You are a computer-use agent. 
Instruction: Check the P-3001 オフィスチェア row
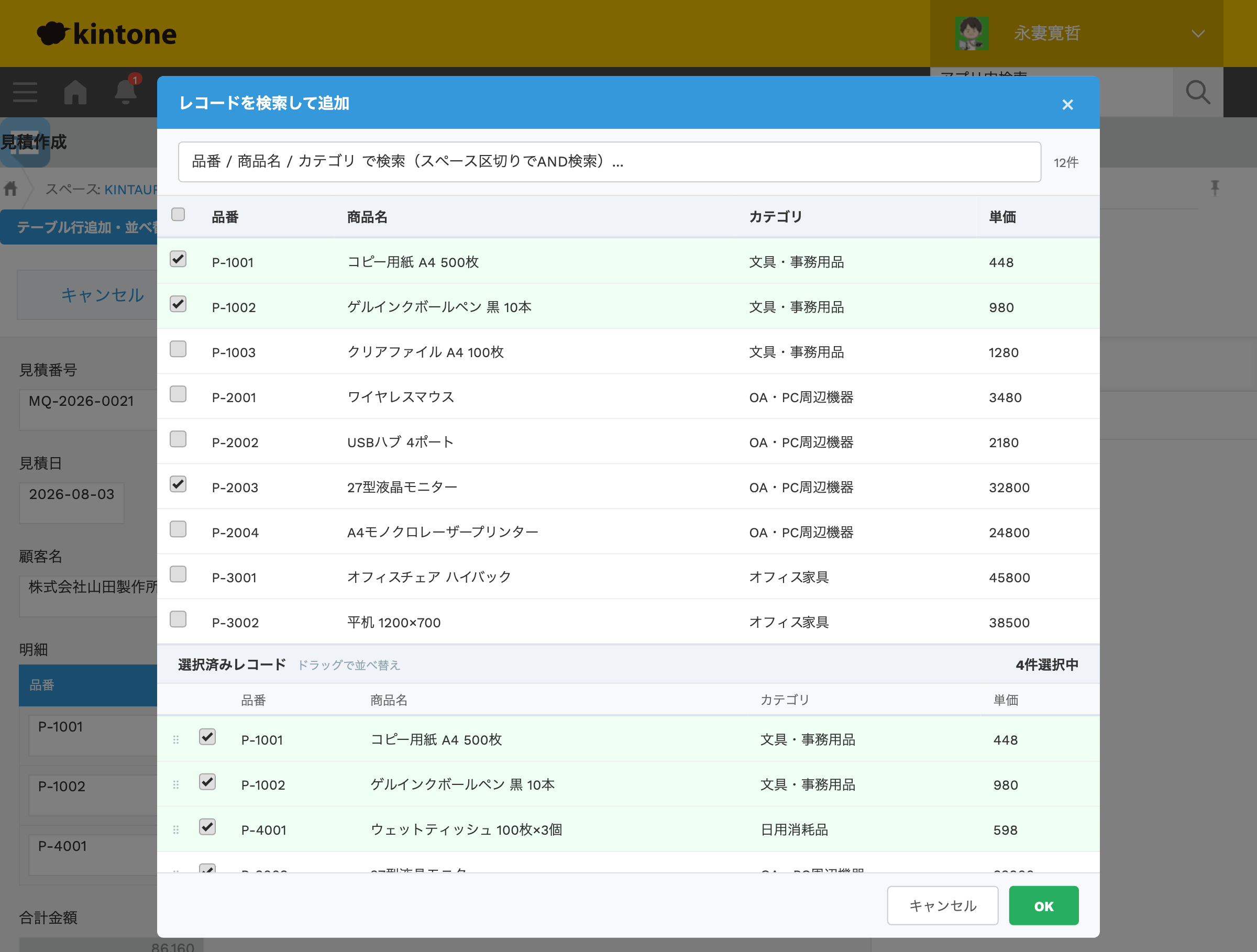click(178, 574)
